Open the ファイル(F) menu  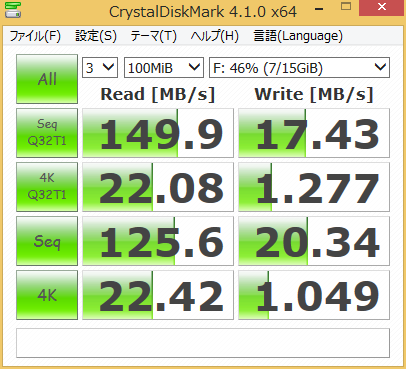[35, 36]
